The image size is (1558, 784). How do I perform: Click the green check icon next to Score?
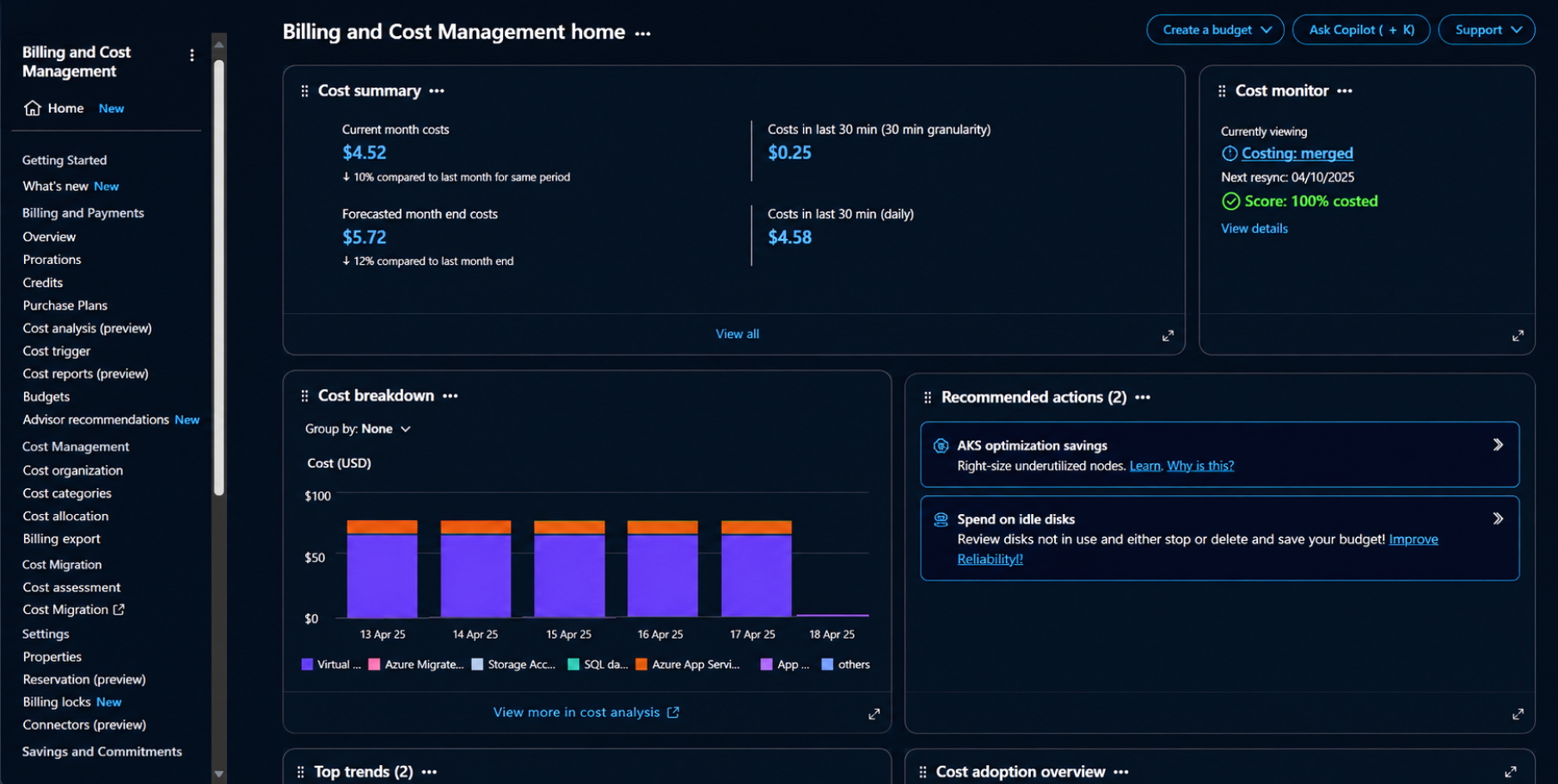1231,201
